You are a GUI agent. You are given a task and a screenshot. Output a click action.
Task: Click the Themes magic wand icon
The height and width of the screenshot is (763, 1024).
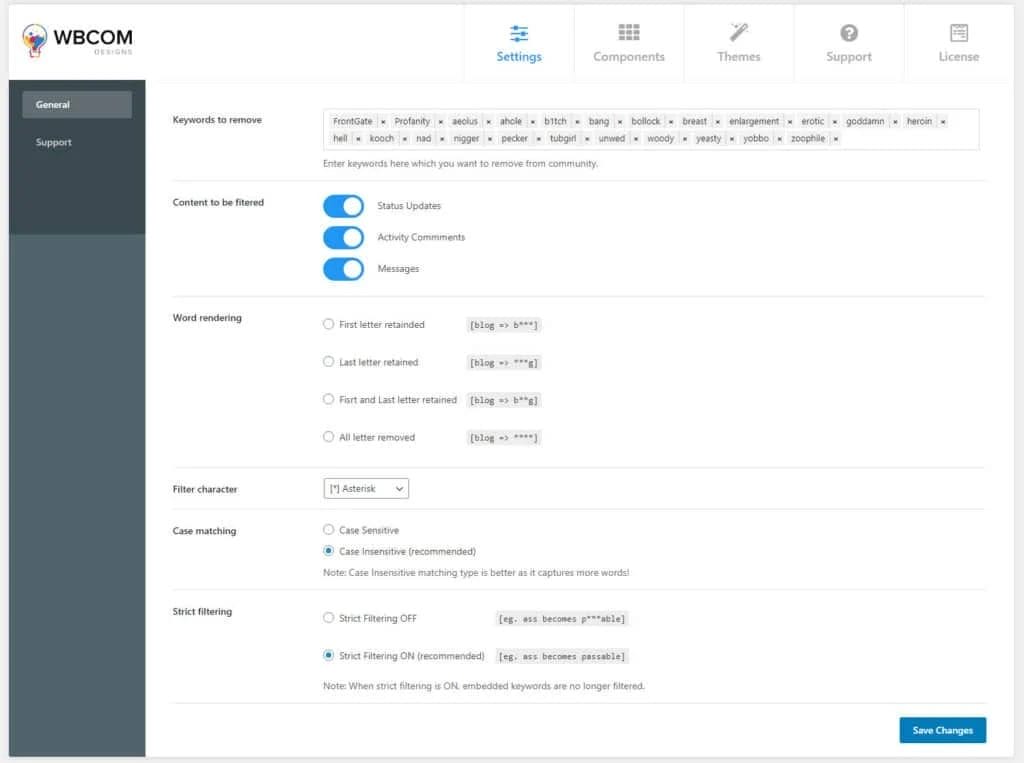pyautogui.click(x=739, y=33)
